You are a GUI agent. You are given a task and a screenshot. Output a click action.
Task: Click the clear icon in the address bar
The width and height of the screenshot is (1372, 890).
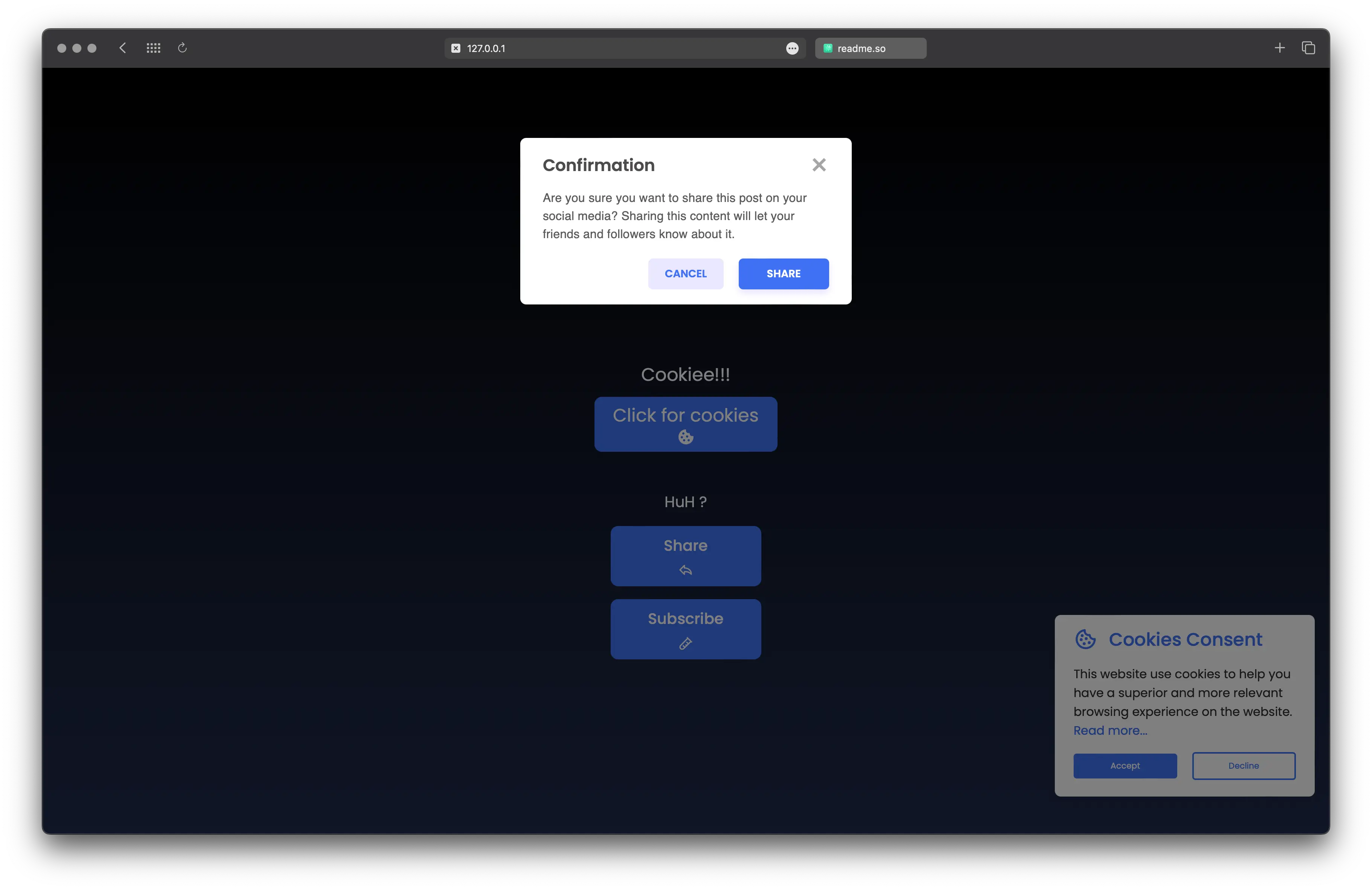tap(455, 48)
